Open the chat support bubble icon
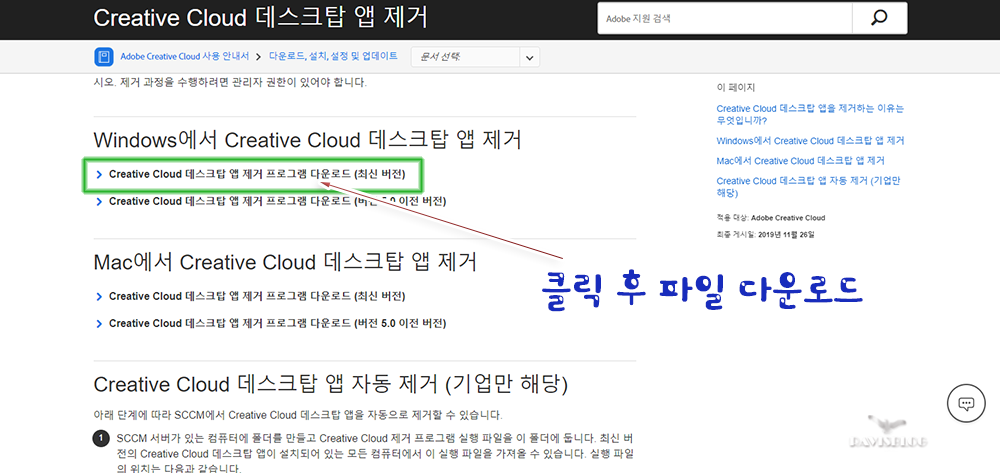Image resolution: width=1000 pixels, height=473 pixels. pyautogui.click(x=966, y=403)
